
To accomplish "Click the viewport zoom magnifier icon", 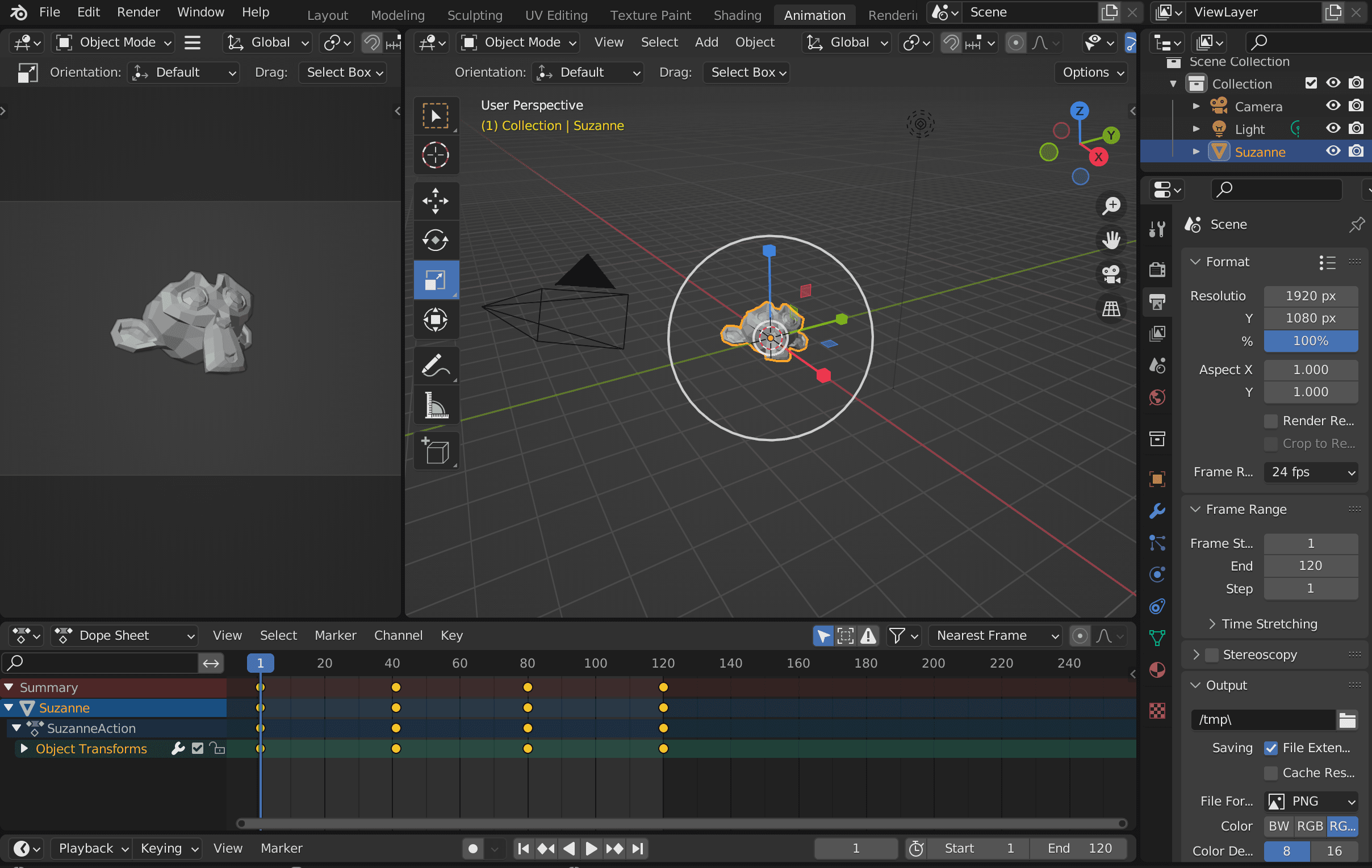I will pyautogui.click(x=1111, y=206).
